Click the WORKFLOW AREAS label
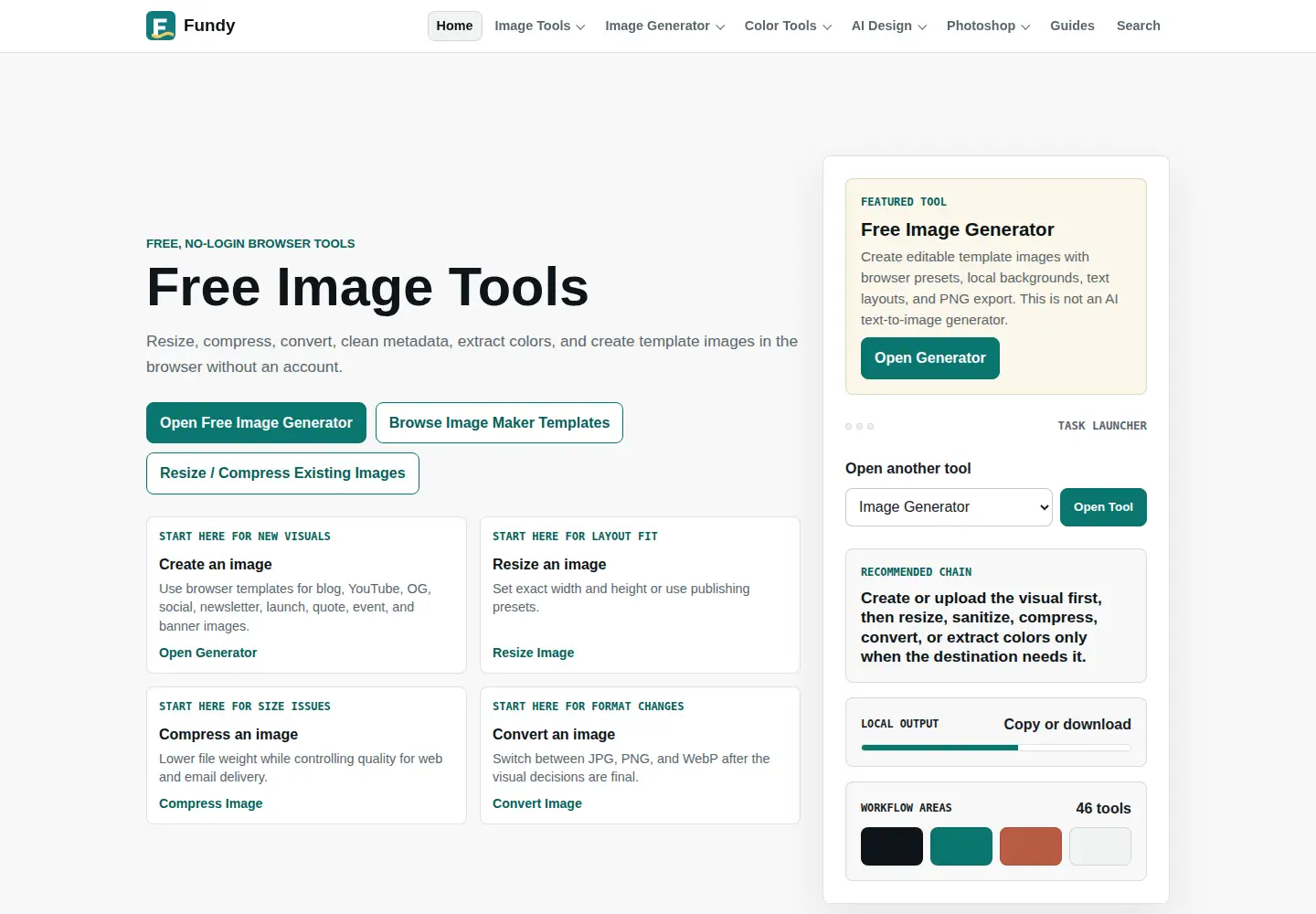Screen dimensions: 1316x914 click(906, 808)
